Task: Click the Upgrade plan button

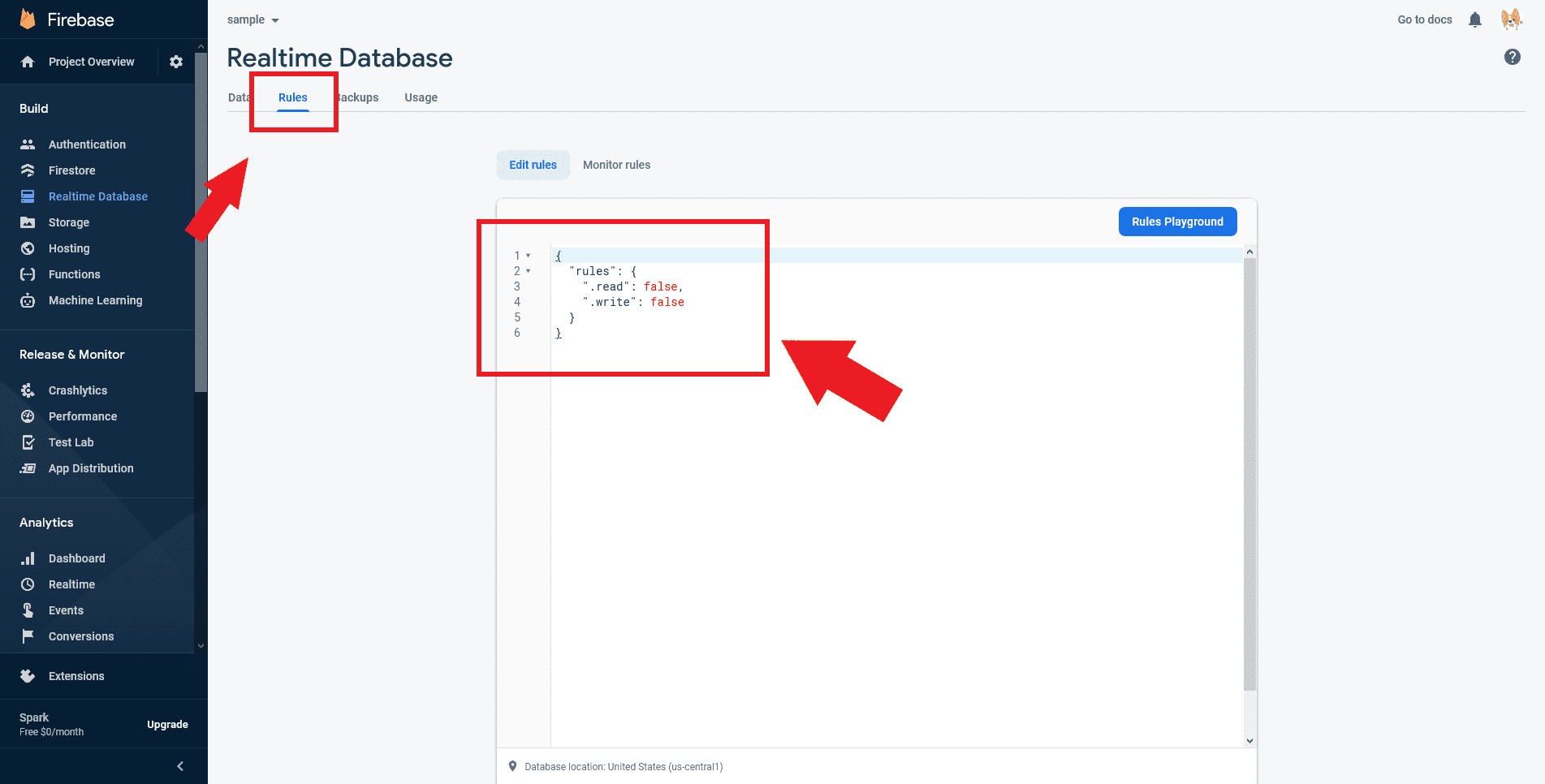Action: [x=167, y=725]
